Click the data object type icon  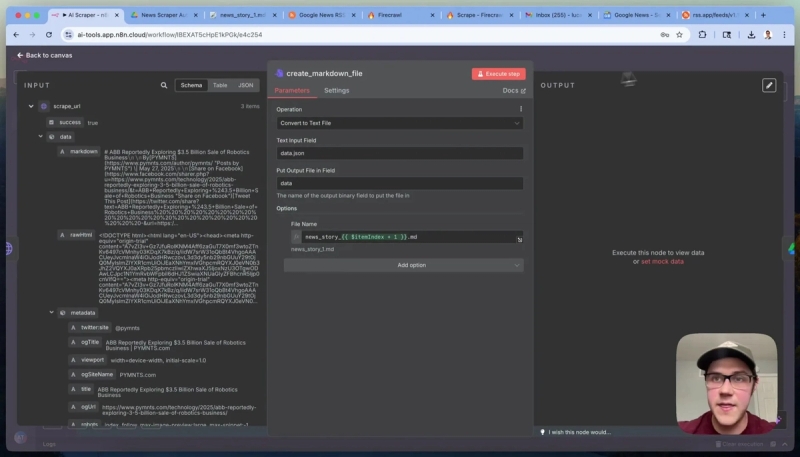click(52, 137)
